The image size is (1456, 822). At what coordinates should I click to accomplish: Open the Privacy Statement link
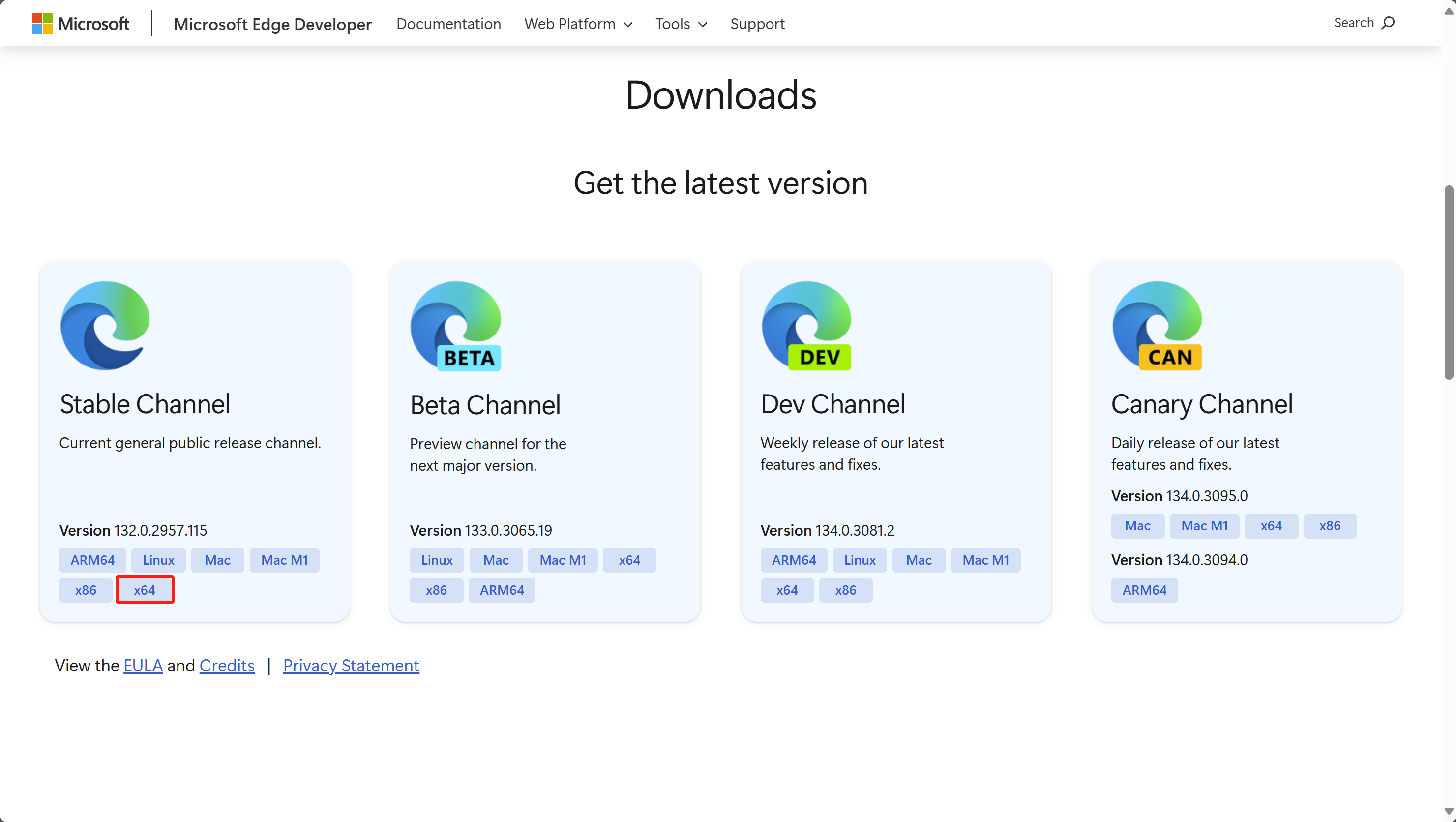351,666
